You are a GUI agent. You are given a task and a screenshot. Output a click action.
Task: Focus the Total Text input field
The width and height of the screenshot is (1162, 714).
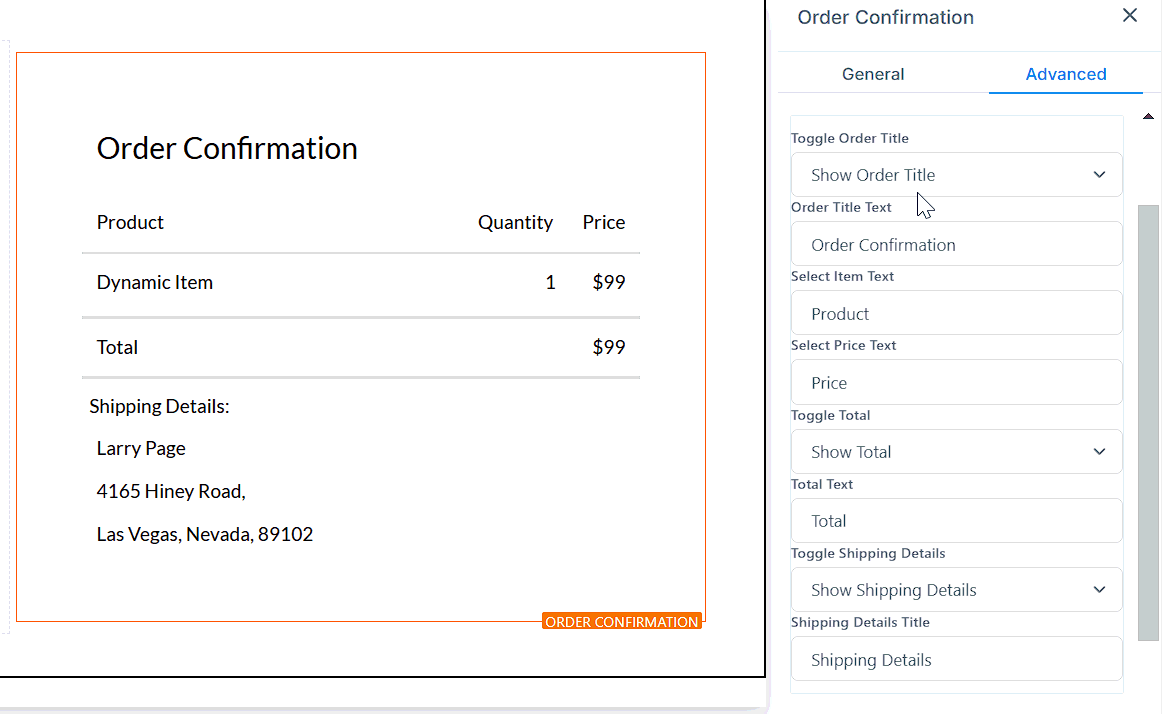click(956, 521)
